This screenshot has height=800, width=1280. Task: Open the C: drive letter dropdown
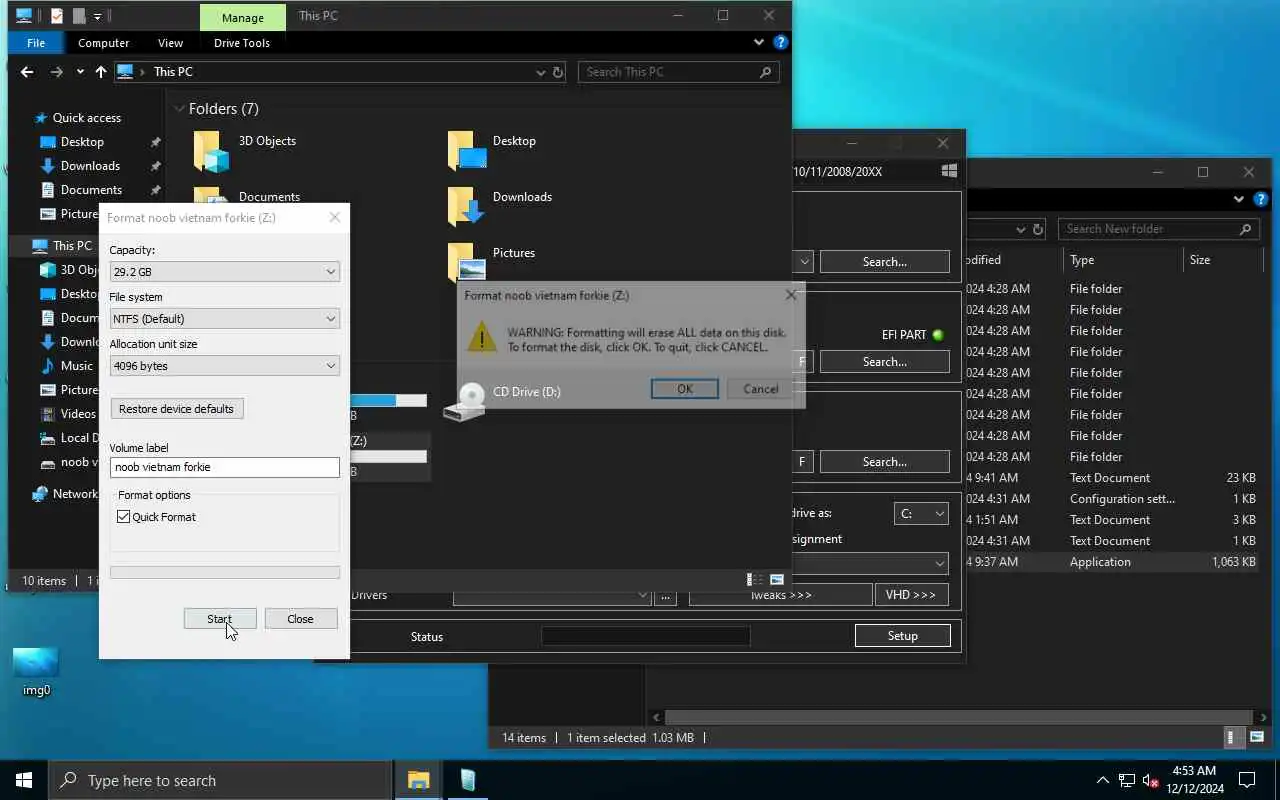point(921,513)
